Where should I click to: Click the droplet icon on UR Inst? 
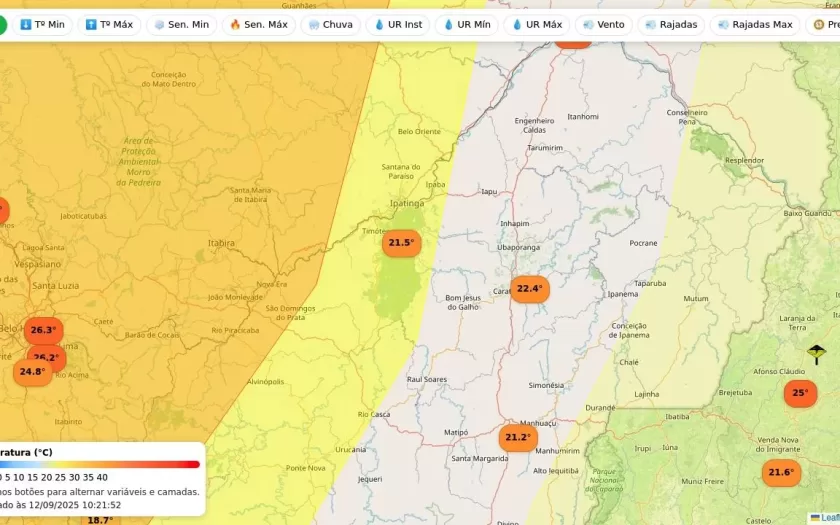pos(380,24)
